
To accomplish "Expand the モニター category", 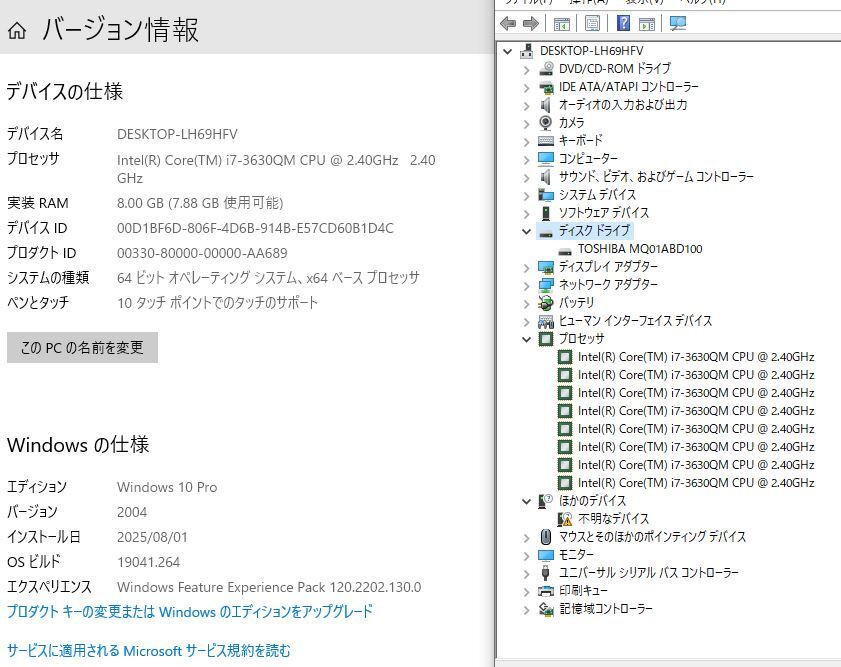I will point(526,555).
